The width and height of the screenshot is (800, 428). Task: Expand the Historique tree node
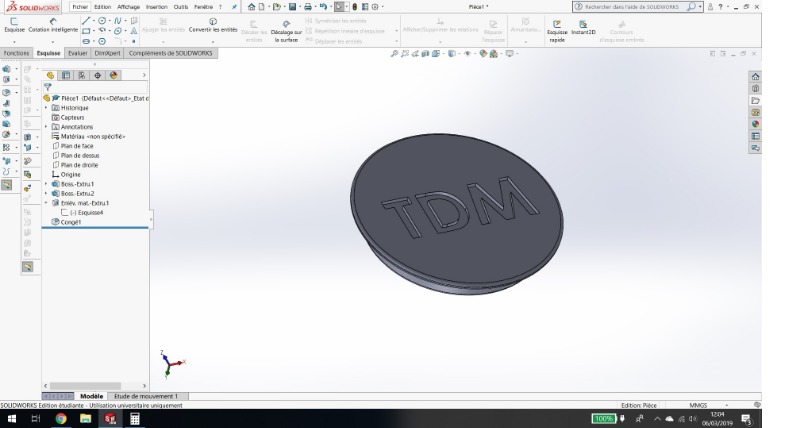(x=45, y=108)
